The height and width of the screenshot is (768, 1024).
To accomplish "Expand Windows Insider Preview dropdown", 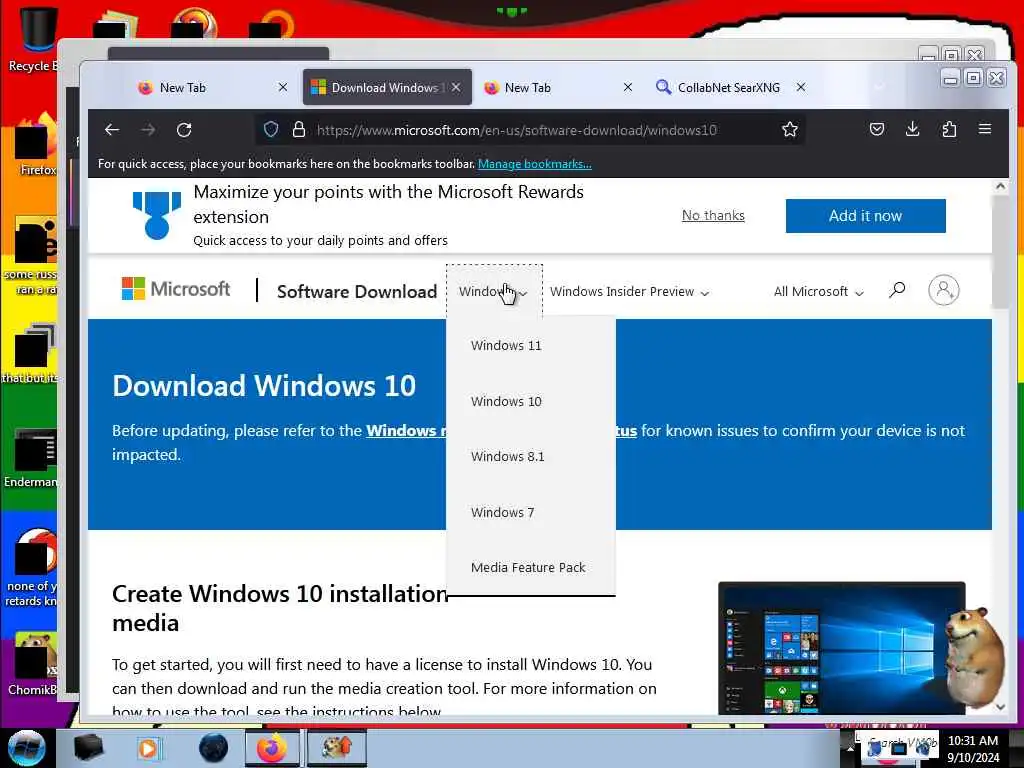I will 630,291.
